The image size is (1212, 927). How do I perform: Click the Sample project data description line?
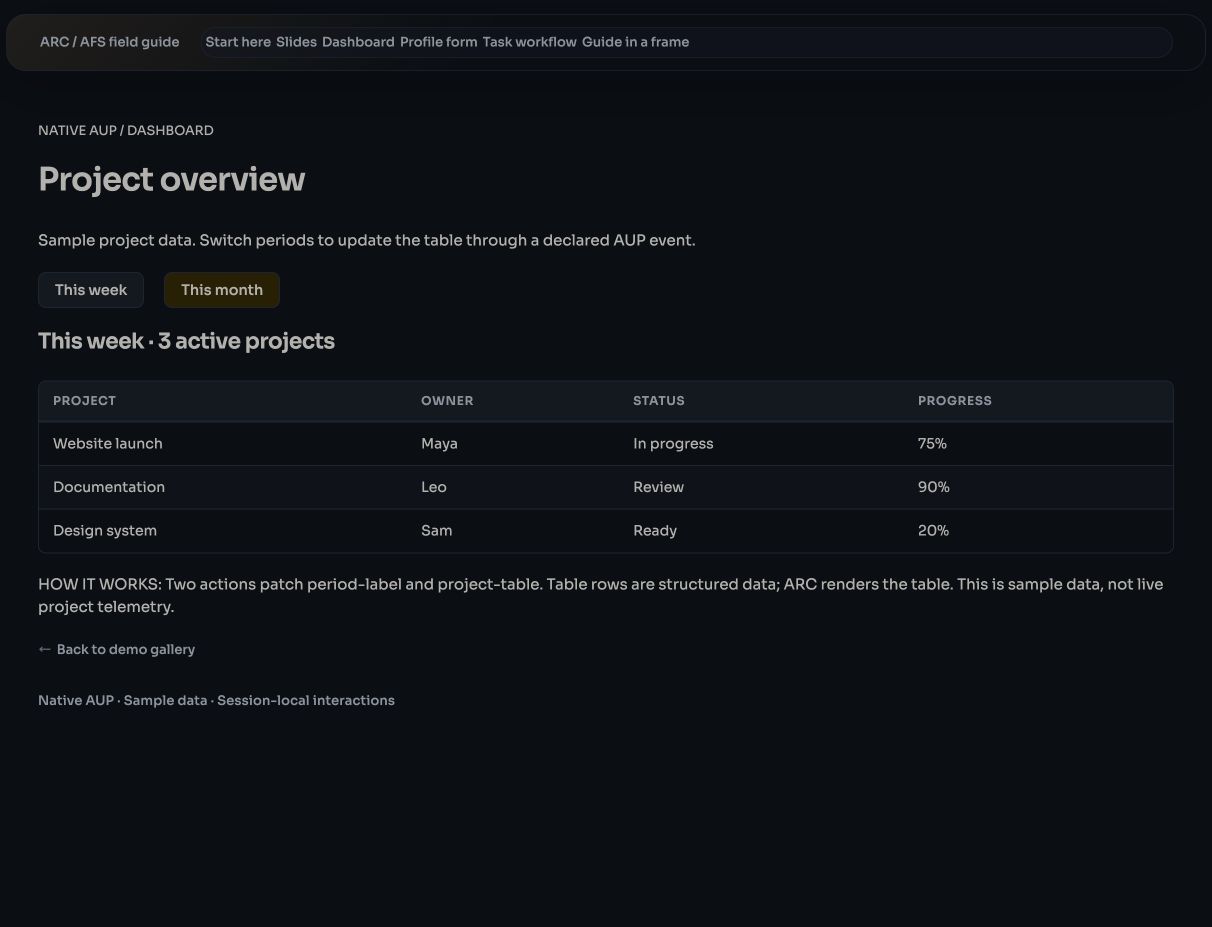[x=367, y=241]
